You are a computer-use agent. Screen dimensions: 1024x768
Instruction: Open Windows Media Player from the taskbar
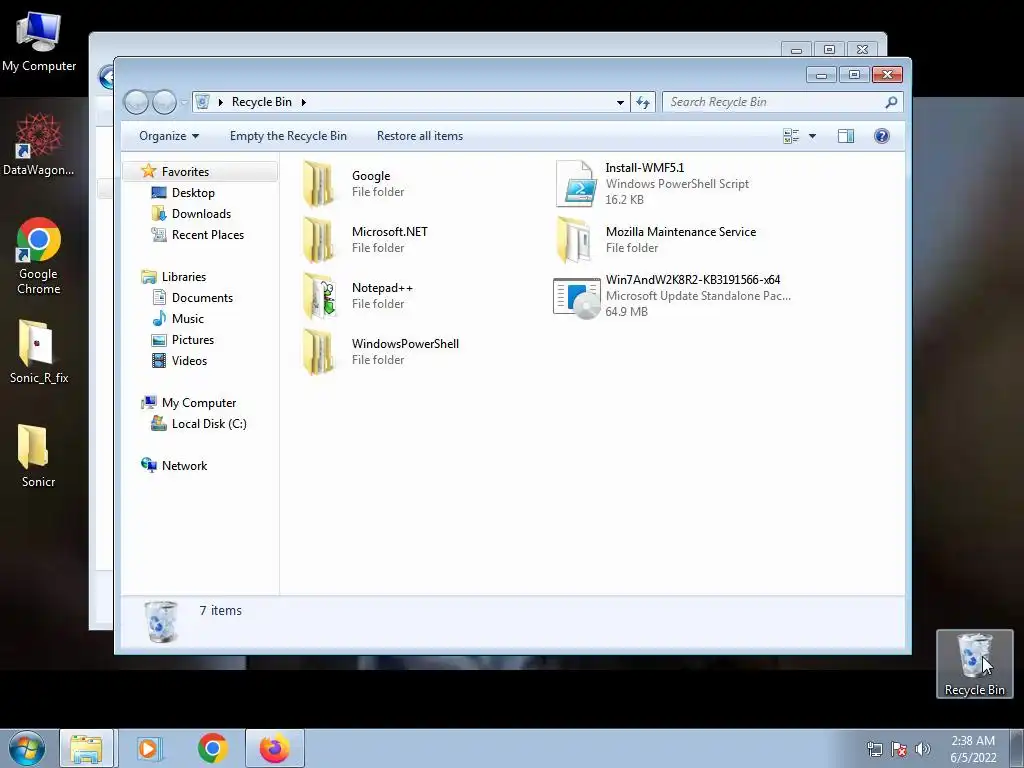point(149,748)
